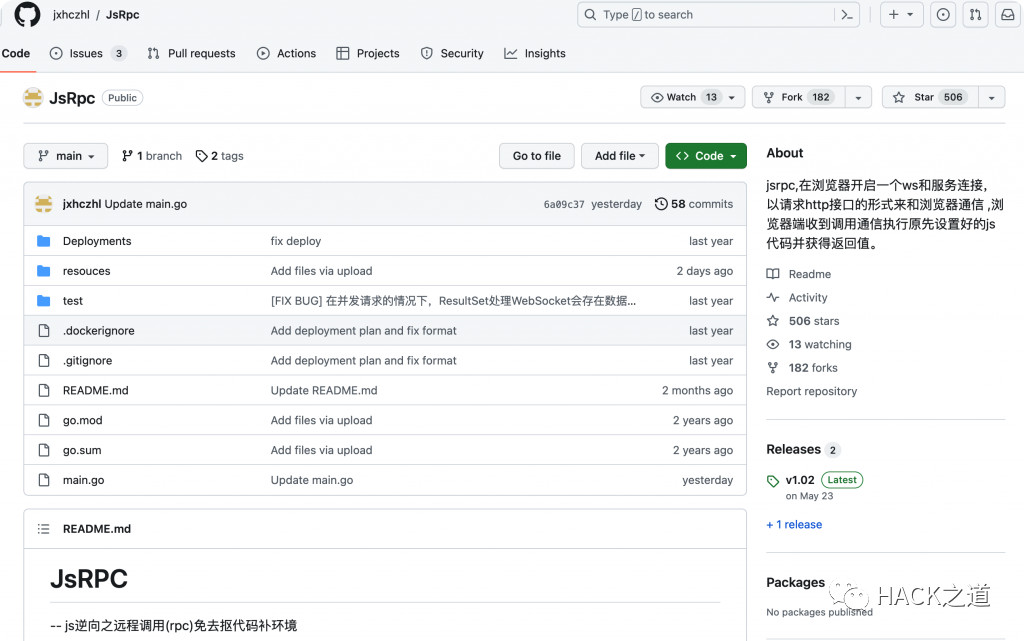Open the green Code clone dropdown
Viewport: 1024px width, 641px height.
click(x=706, y=156)
